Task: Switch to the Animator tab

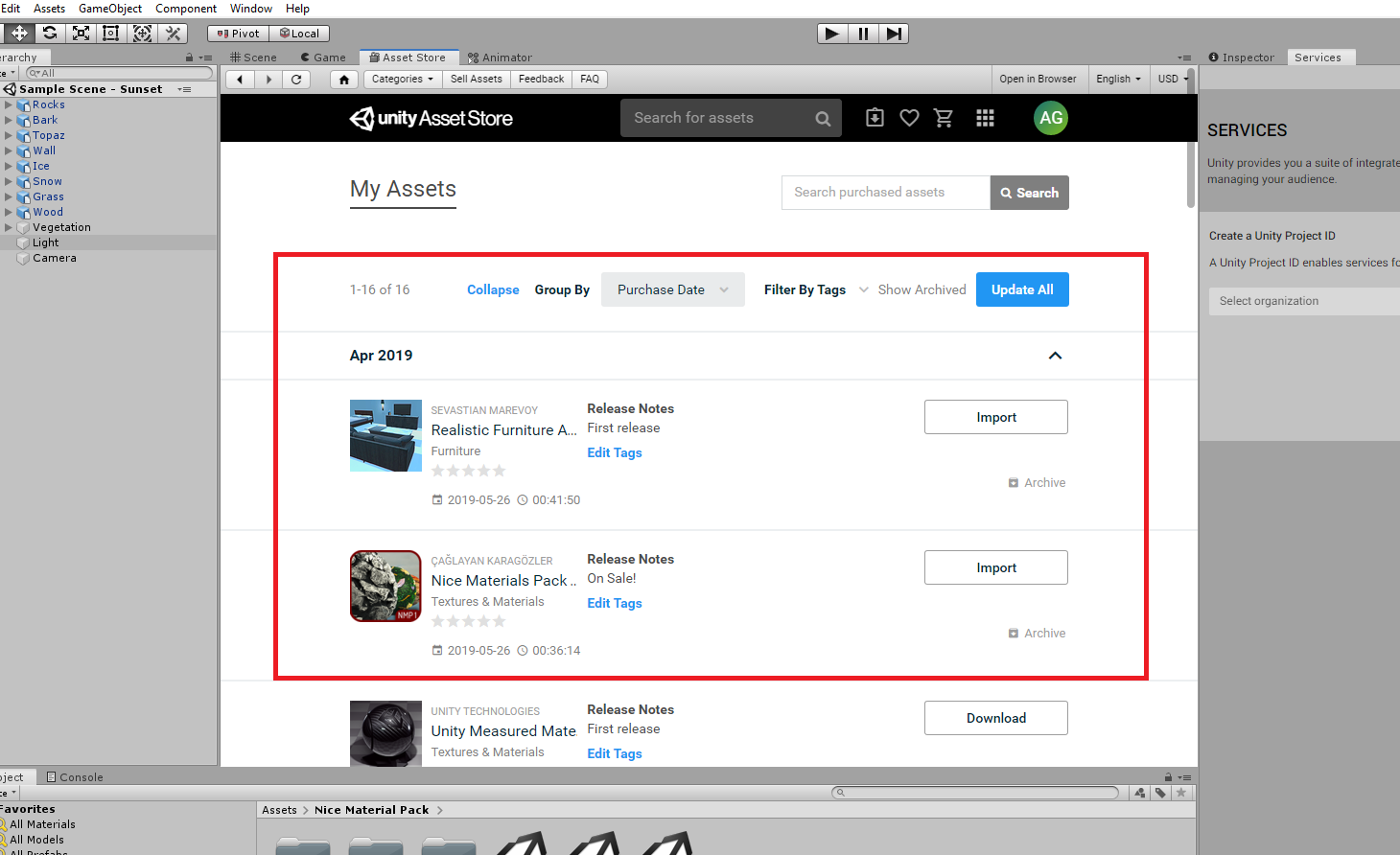Action: [x=500, y=58]
